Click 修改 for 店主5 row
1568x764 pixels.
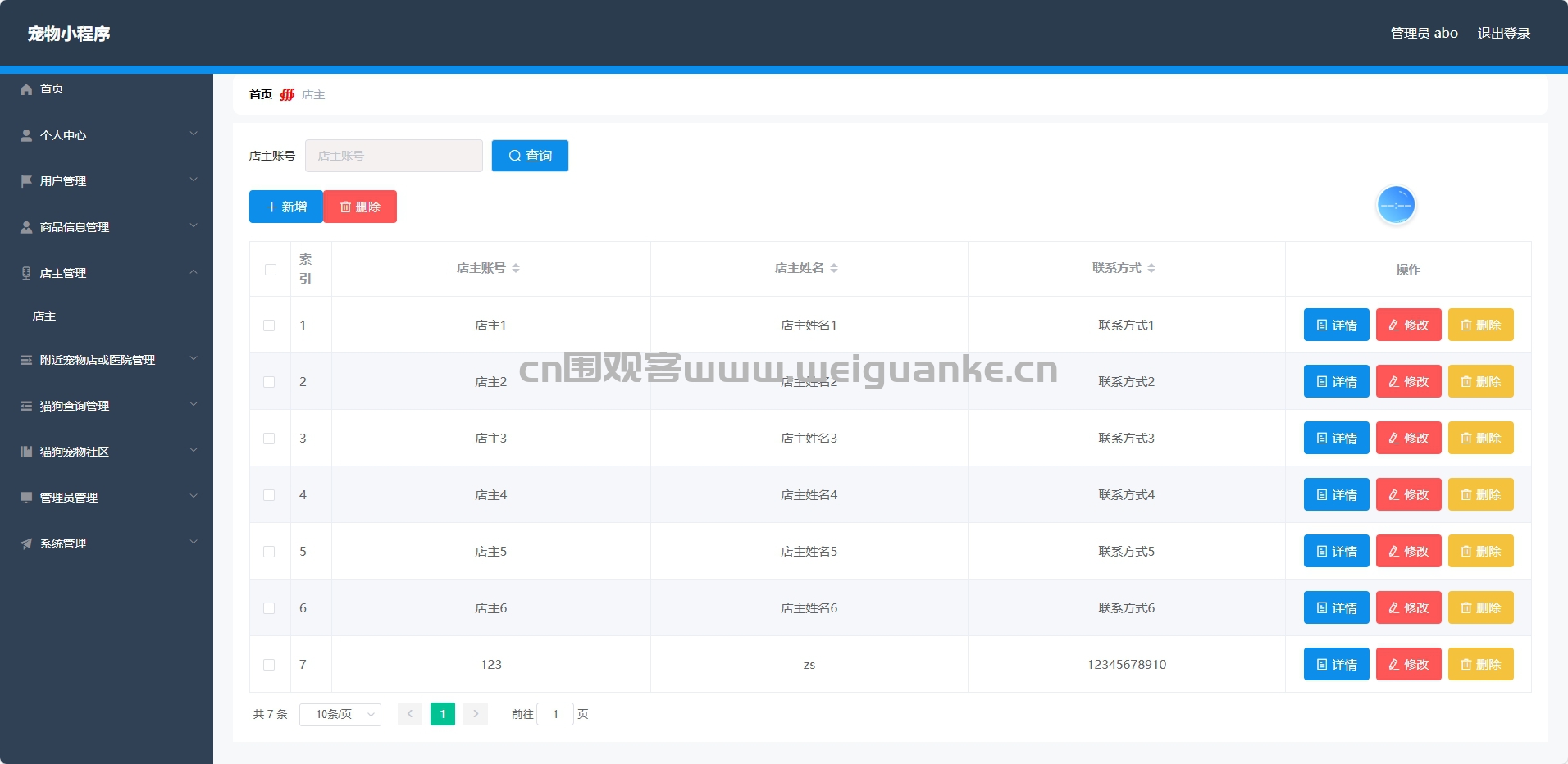tap(1409, 551)
